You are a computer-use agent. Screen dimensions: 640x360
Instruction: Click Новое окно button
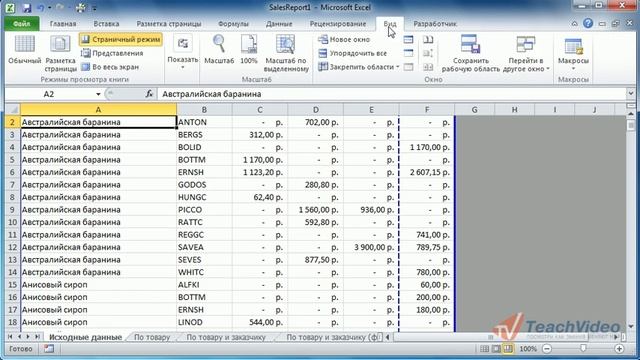pos(344,40)
